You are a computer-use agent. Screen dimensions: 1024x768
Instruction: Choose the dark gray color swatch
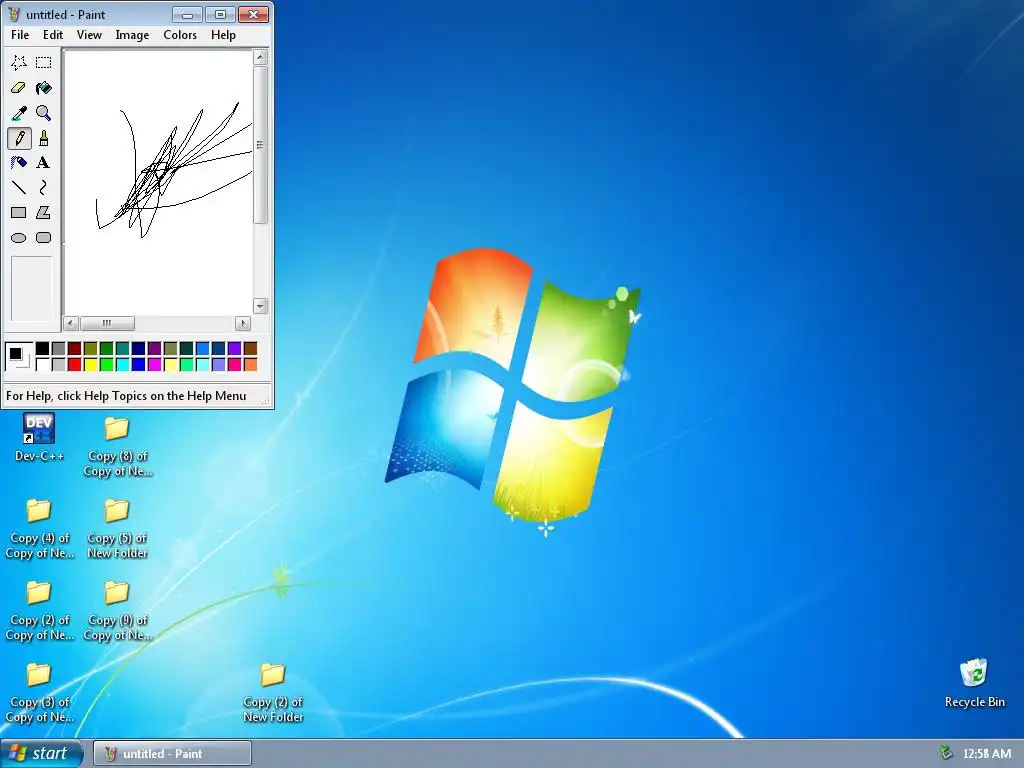(59, 349)
